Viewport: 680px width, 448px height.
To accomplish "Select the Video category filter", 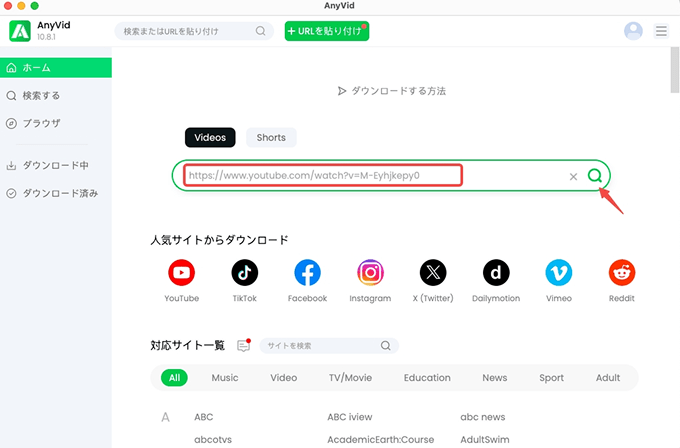I will (x=284, y=378).
